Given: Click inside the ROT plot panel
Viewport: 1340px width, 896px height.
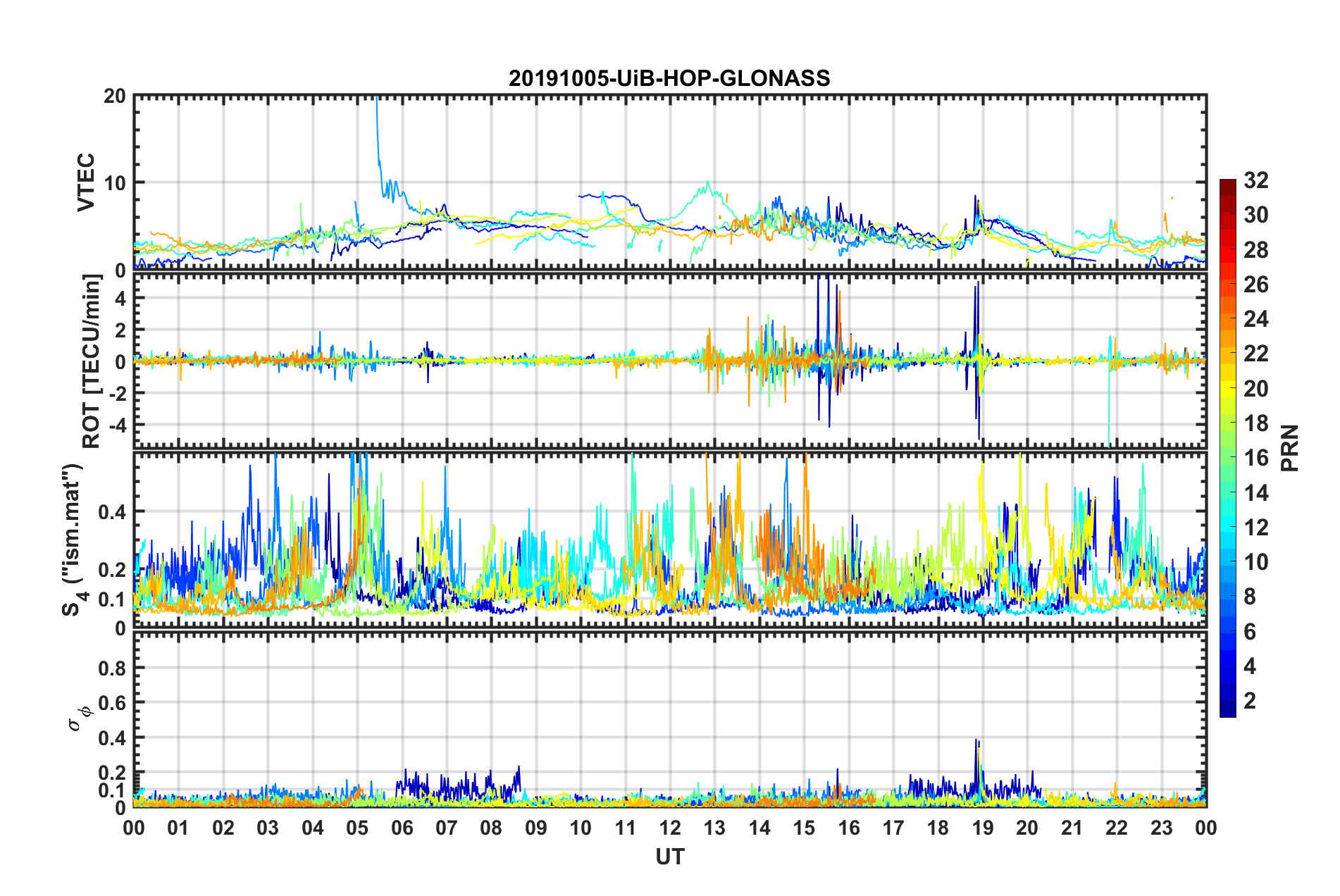Looking at the screenshot, I should point(670,361).
